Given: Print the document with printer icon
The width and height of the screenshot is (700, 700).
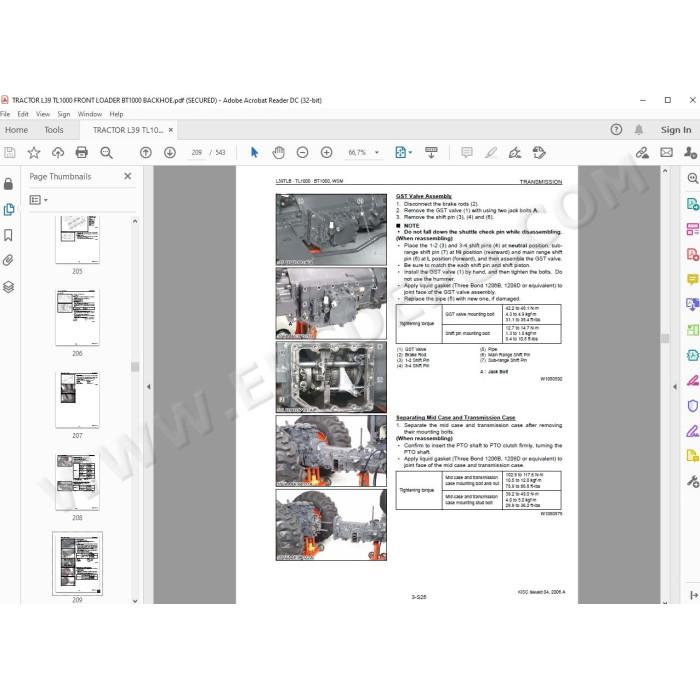Looking at the screenshot, I should click(x=82, y=153).
